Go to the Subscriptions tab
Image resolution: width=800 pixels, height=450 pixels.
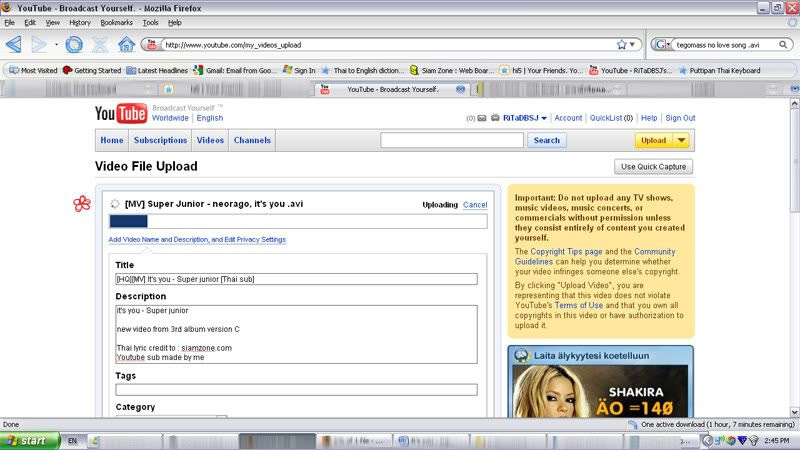tap(160, 140)
